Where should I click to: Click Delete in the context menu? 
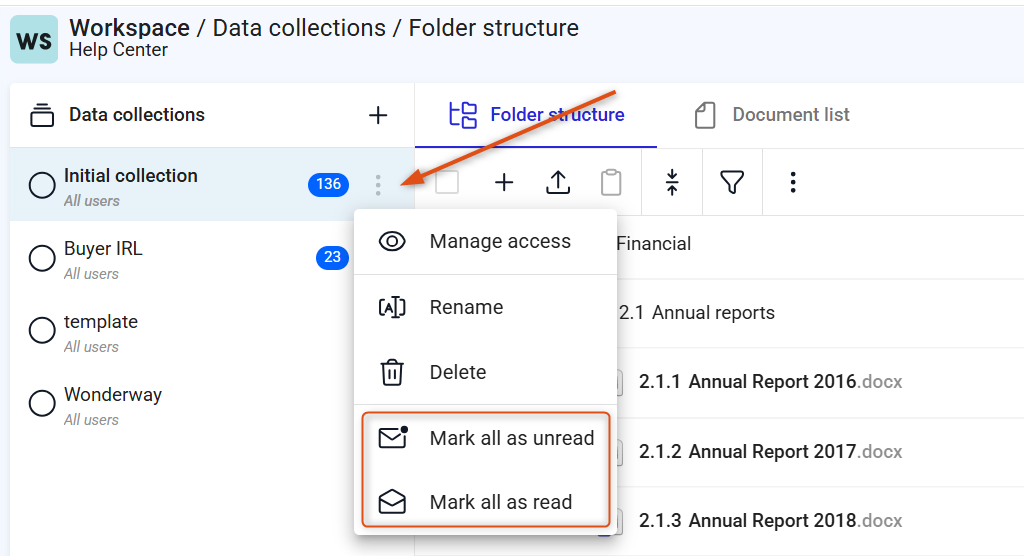[485, 372]
